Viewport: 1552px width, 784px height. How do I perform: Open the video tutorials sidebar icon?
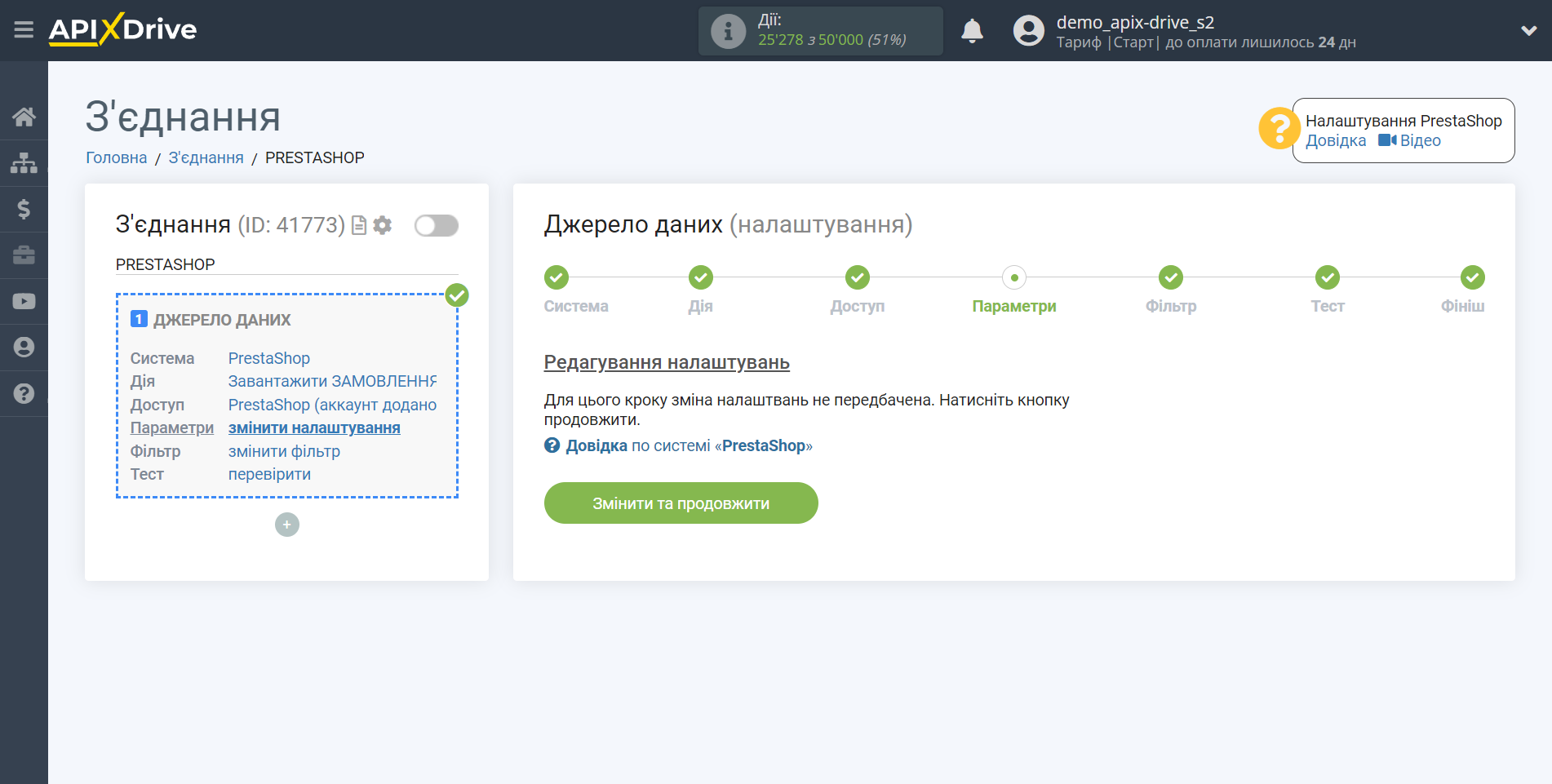point(24,301)
